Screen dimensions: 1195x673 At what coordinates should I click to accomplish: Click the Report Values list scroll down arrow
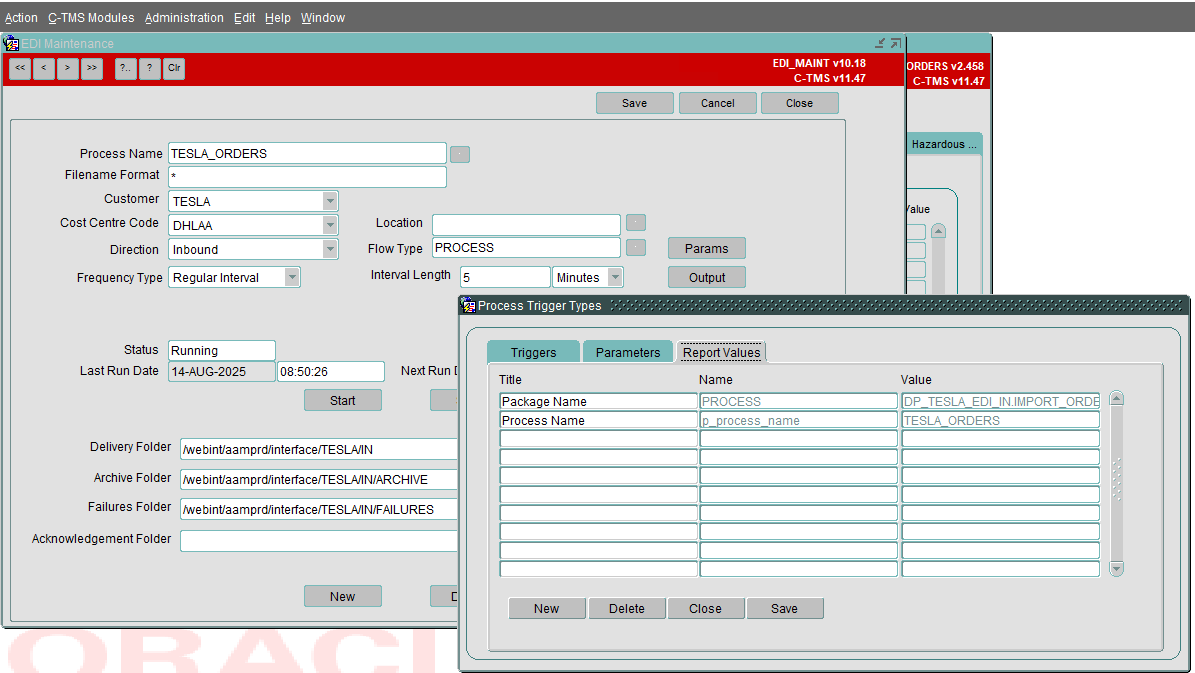click(x=1117, y=569)
